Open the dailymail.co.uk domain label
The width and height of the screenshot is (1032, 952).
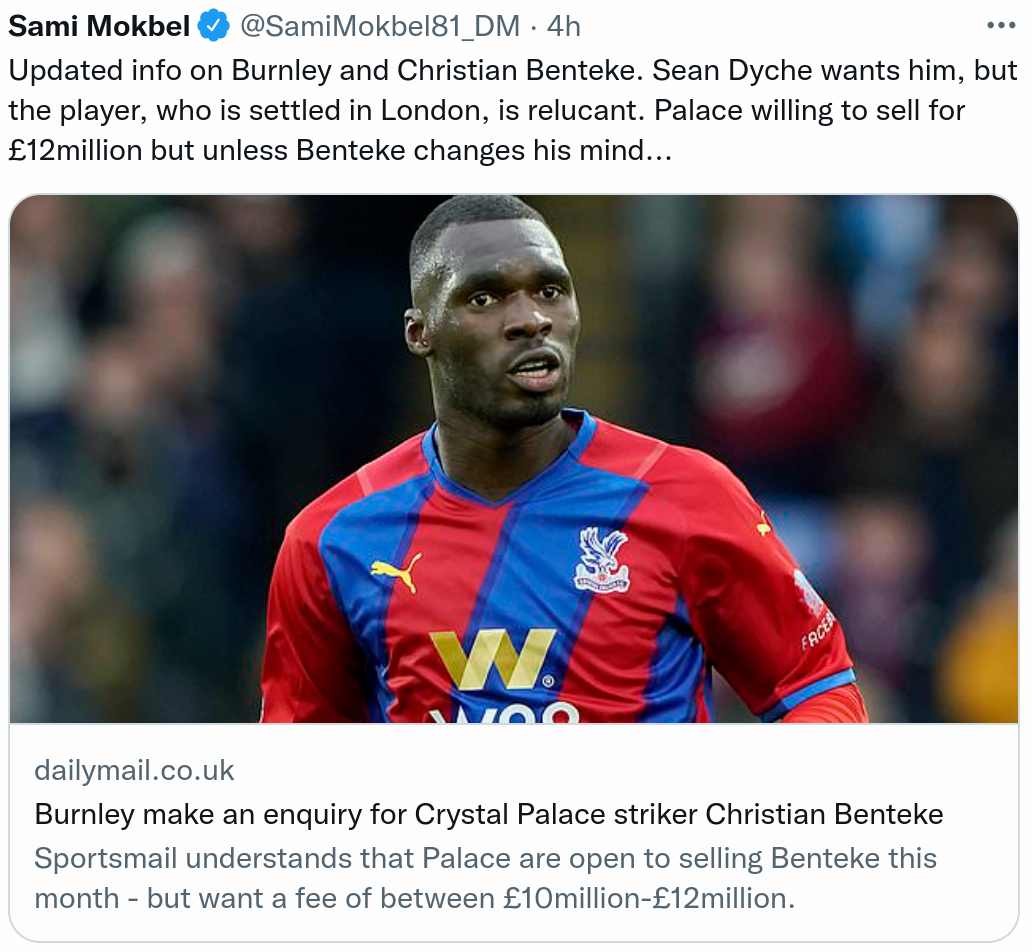(x=134, y=770)
